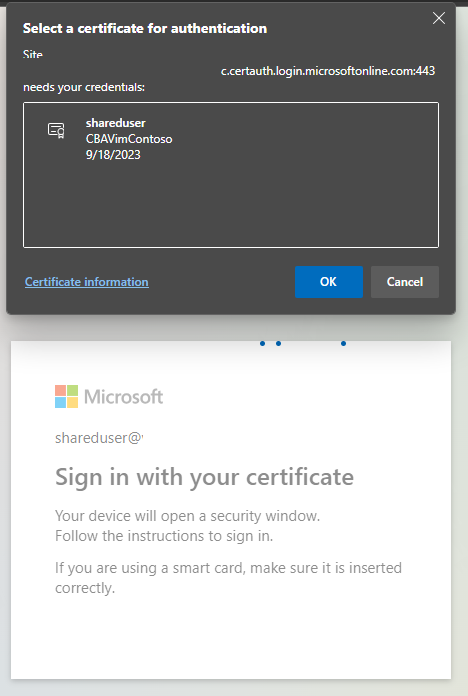The height and width of the screenshot is (696, 468).
Task: Cancel the certificate authentication dialog
Action: click(x=405, y=282)
